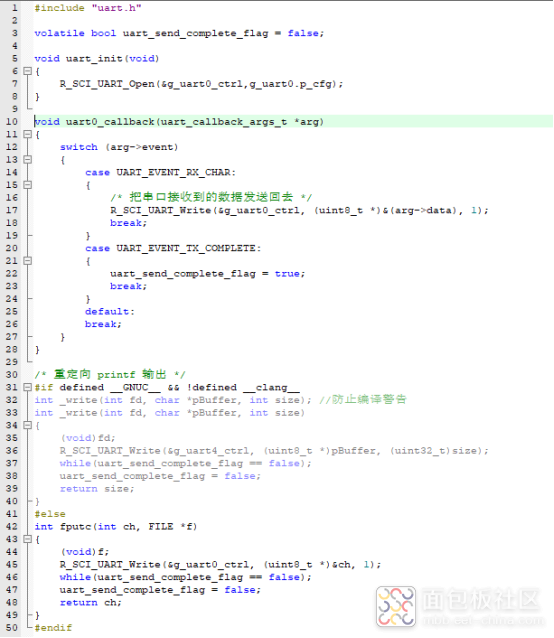Click uart_send_complete_flag declaration on line 3
Screen dimensions: 554x638
pos(196,33)
